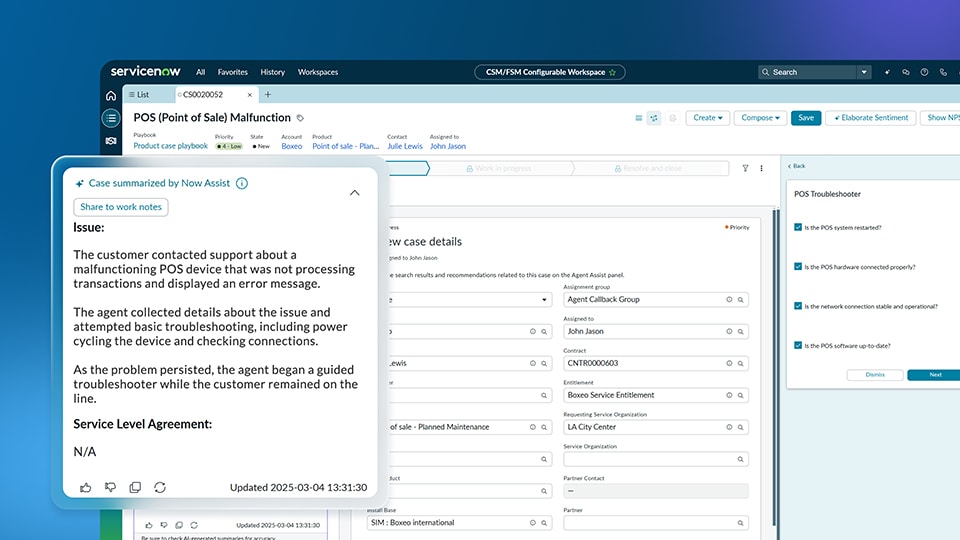Open the Favorites menu
The width and height of the screenshot is (960, 540).
pyautogui.click(x=233, y=72)
